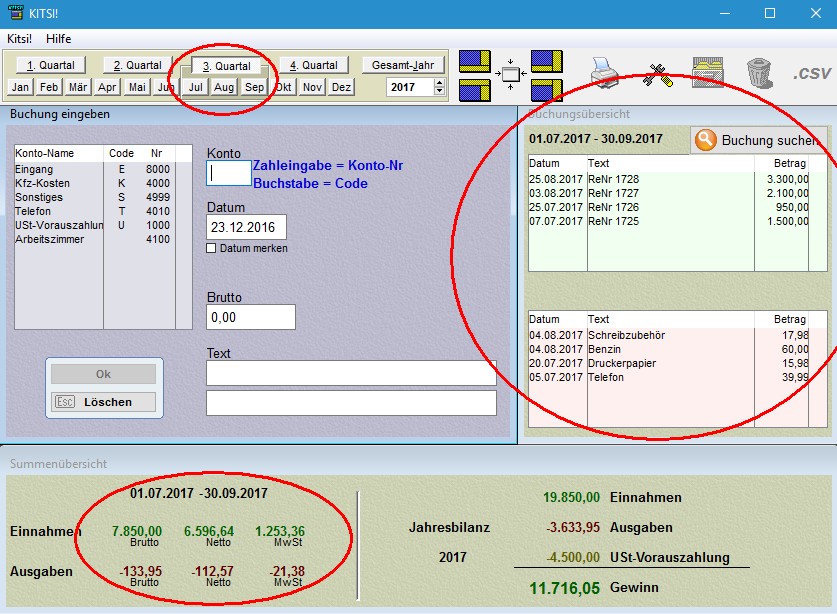This screenshot has width=837, height=614.
Task: Enable the Datum merken checkbox
Action: click(212, 248)
